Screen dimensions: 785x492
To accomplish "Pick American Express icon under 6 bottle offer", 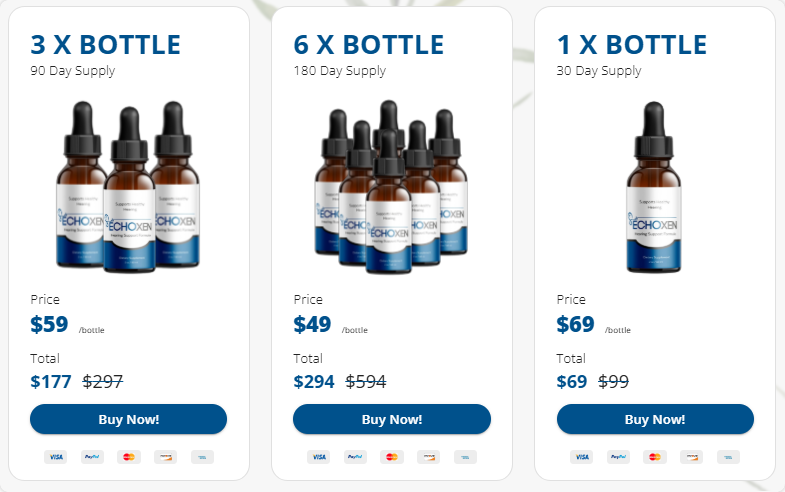I will click(x=465, y=456).
